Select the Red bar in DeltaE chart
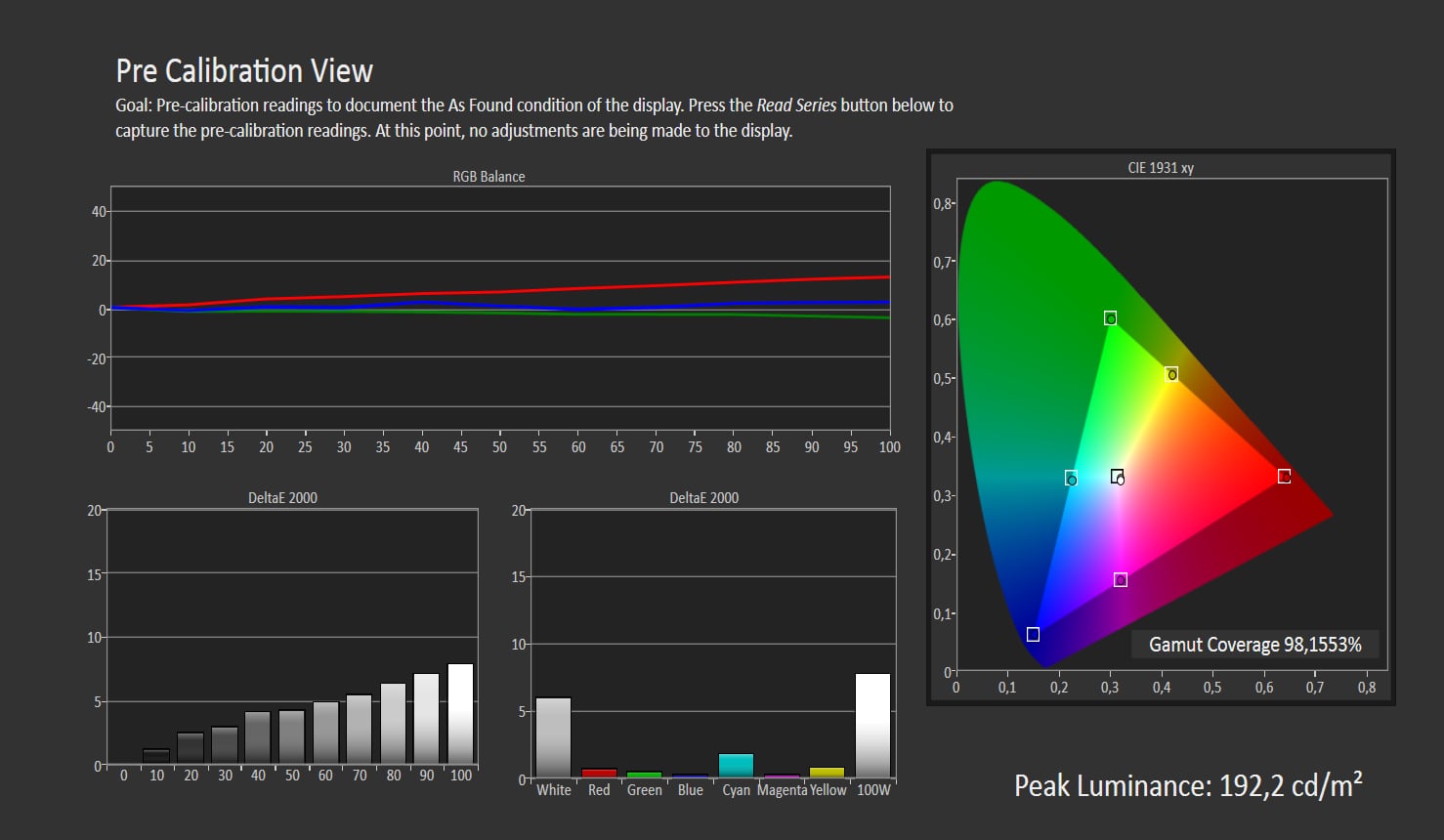Screen dimensions: 1444x840 (x=599, y=773)
